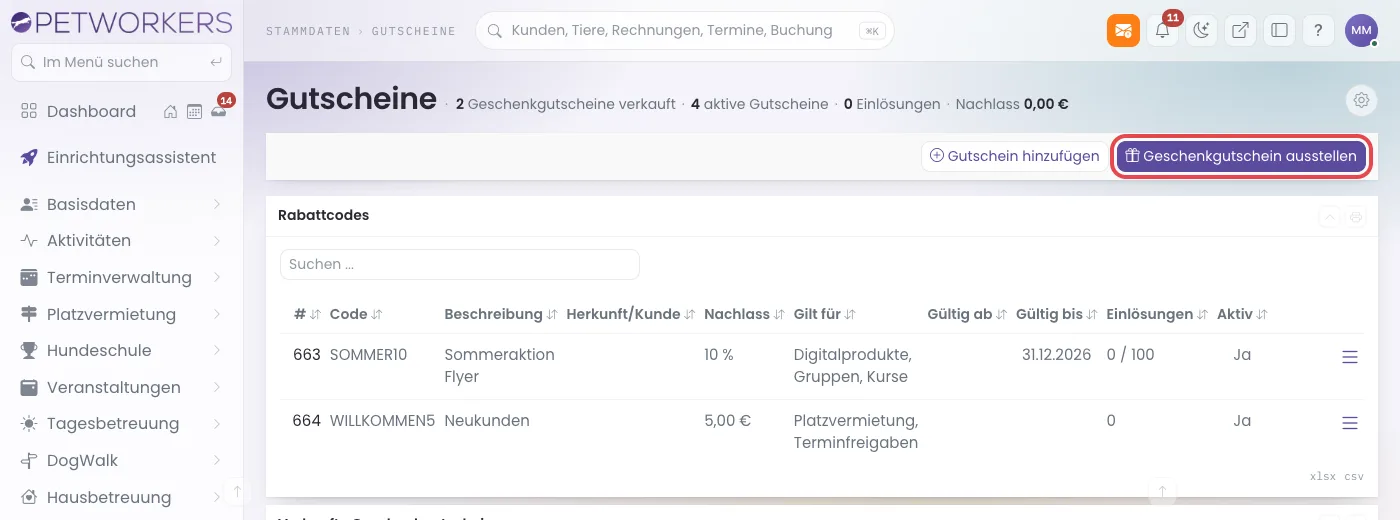Click Gutschein hinzufügen button
This screenshot has height=520, width=1400.
[1014, 156]
